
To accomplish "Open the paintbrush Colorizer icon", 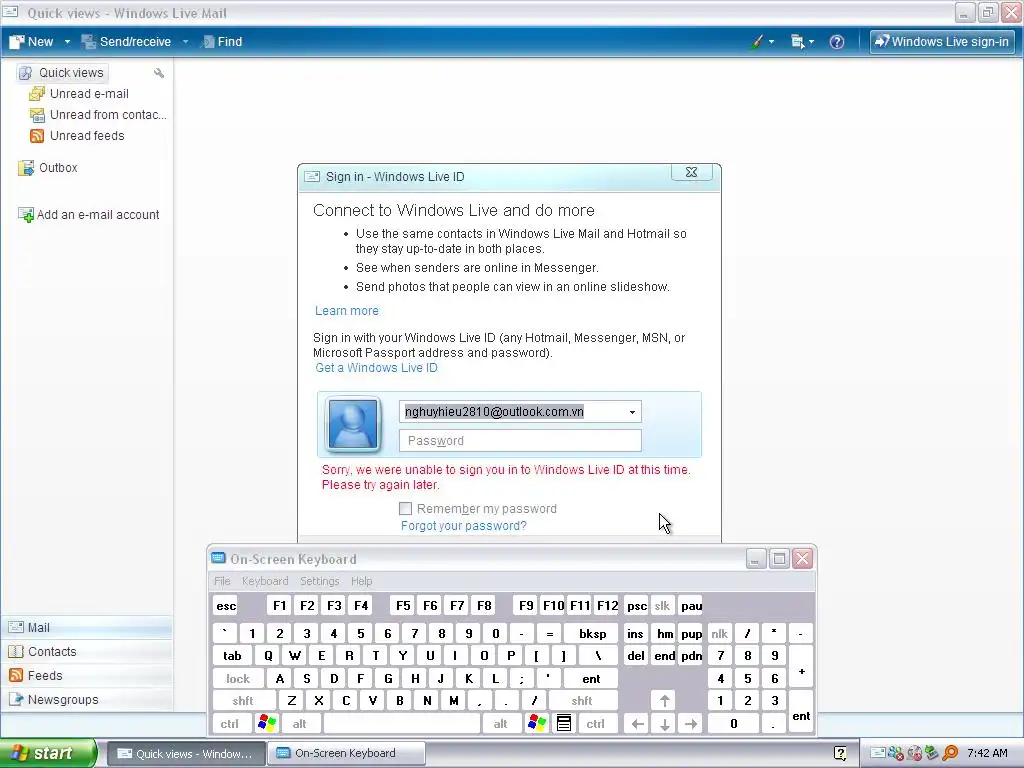I will (757, 42).
